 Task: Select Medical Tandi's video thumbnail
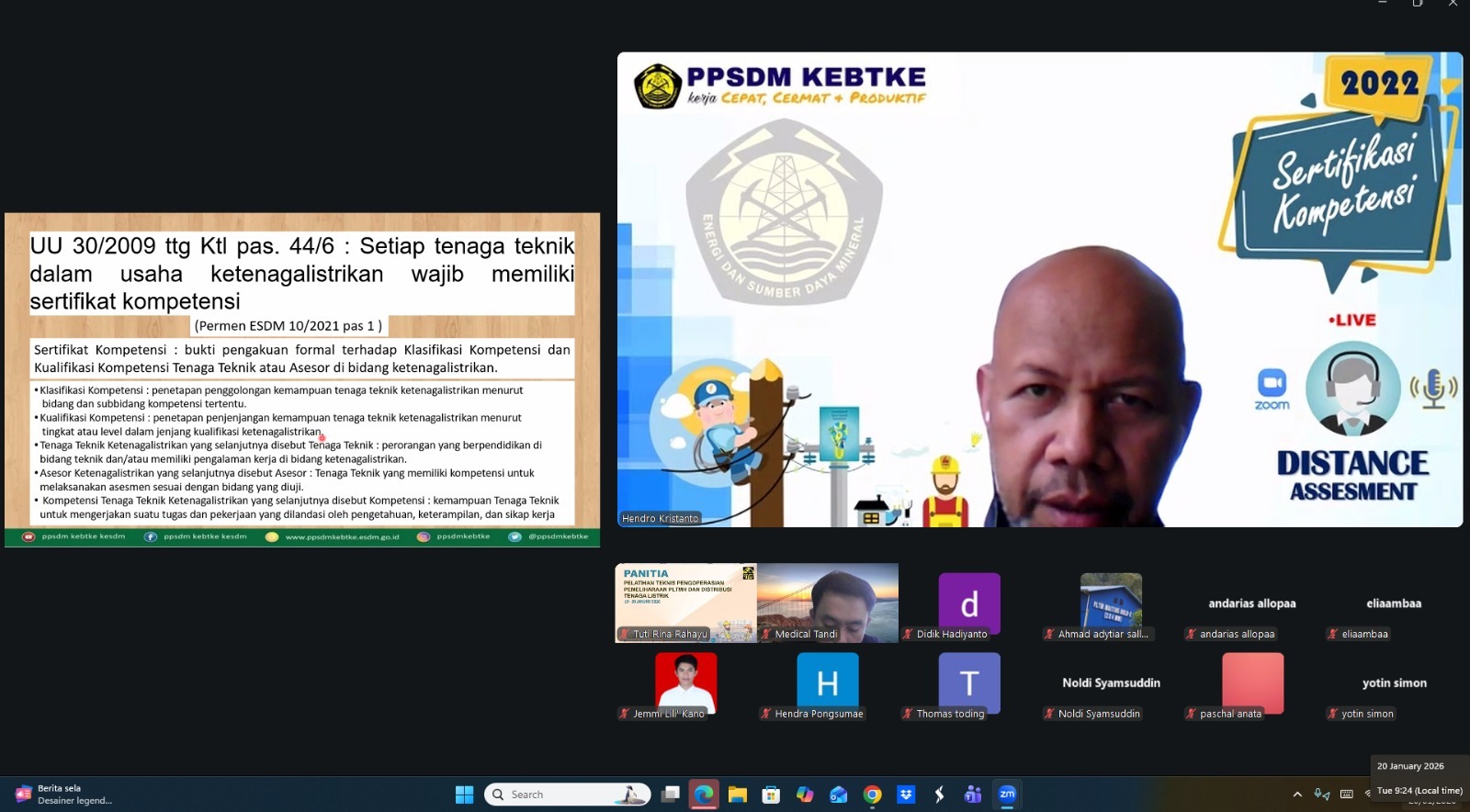point(827,603)
